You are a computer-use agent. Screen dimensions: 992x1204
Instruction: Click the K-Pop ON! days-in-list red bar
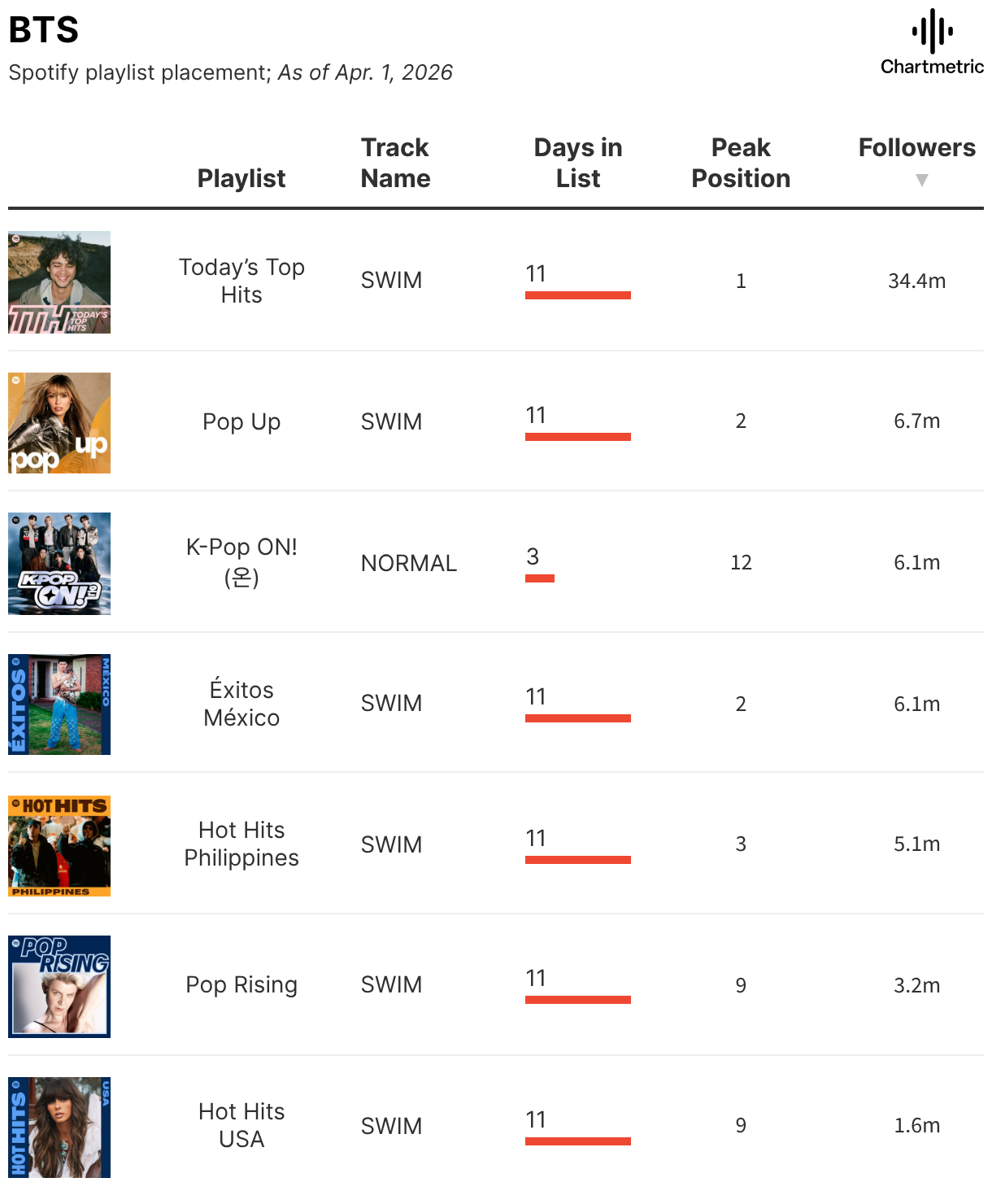point(540,578)
